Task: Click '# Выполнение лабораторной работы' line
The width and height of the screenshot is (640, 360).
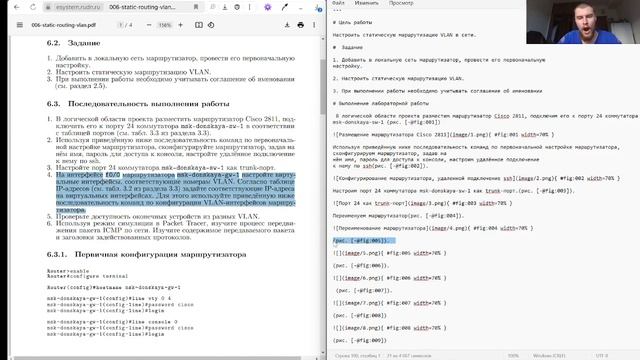Action: coord(380,103)
